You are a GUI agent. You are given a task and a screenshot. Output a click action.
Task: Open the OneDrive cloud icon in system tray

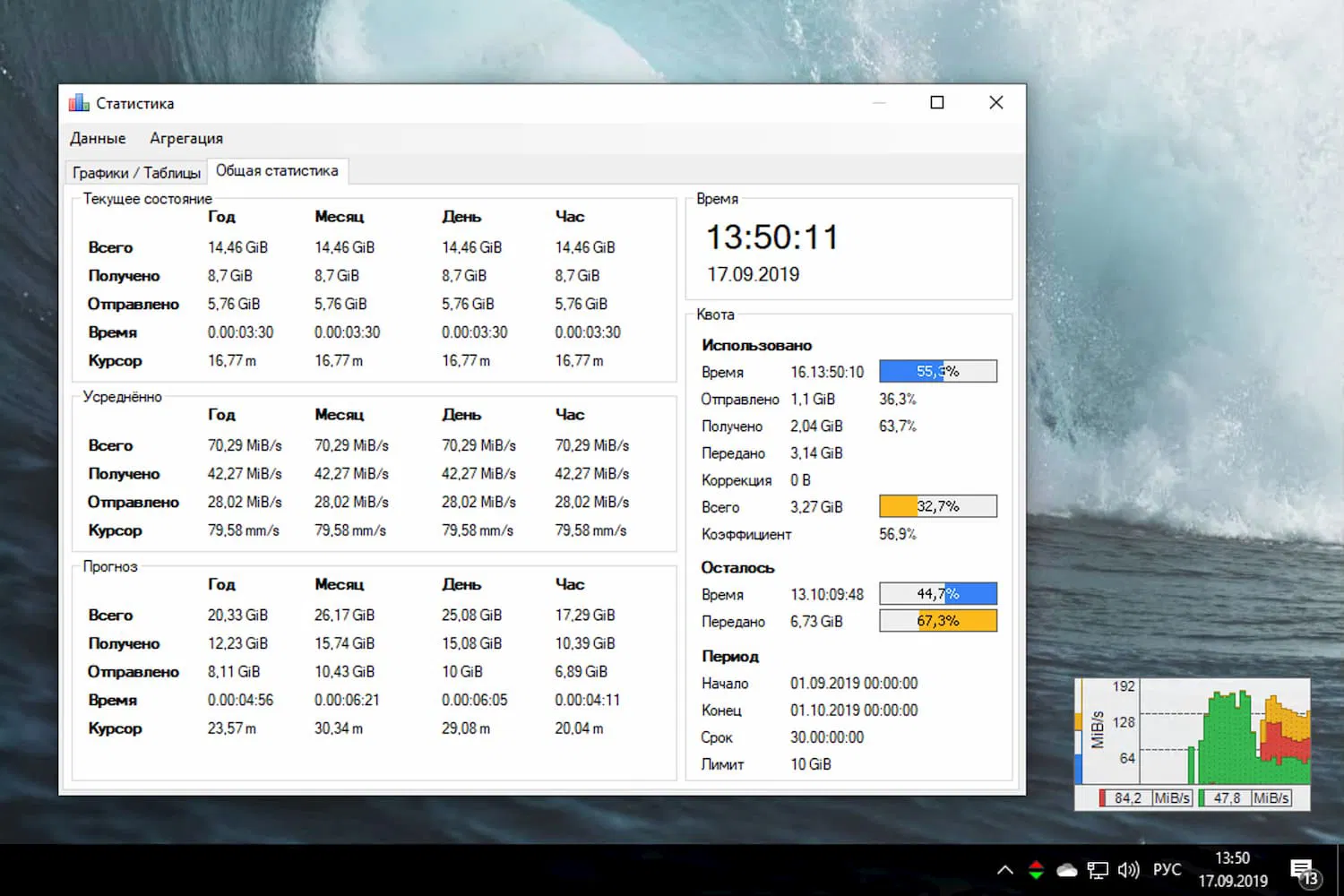(x=1066, y=868)
